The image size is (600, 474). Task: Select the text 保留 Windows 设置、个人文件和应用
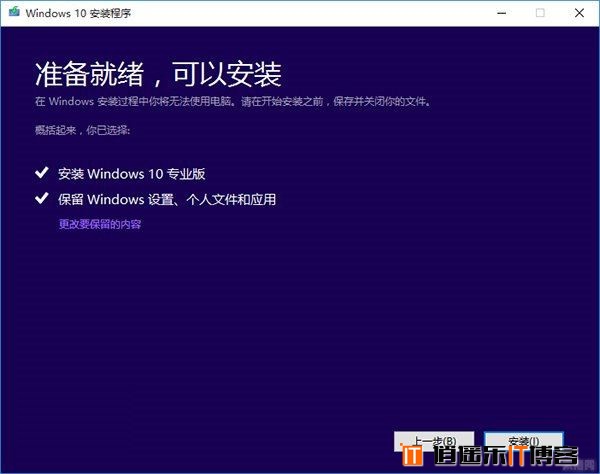(x=167, y=199)
